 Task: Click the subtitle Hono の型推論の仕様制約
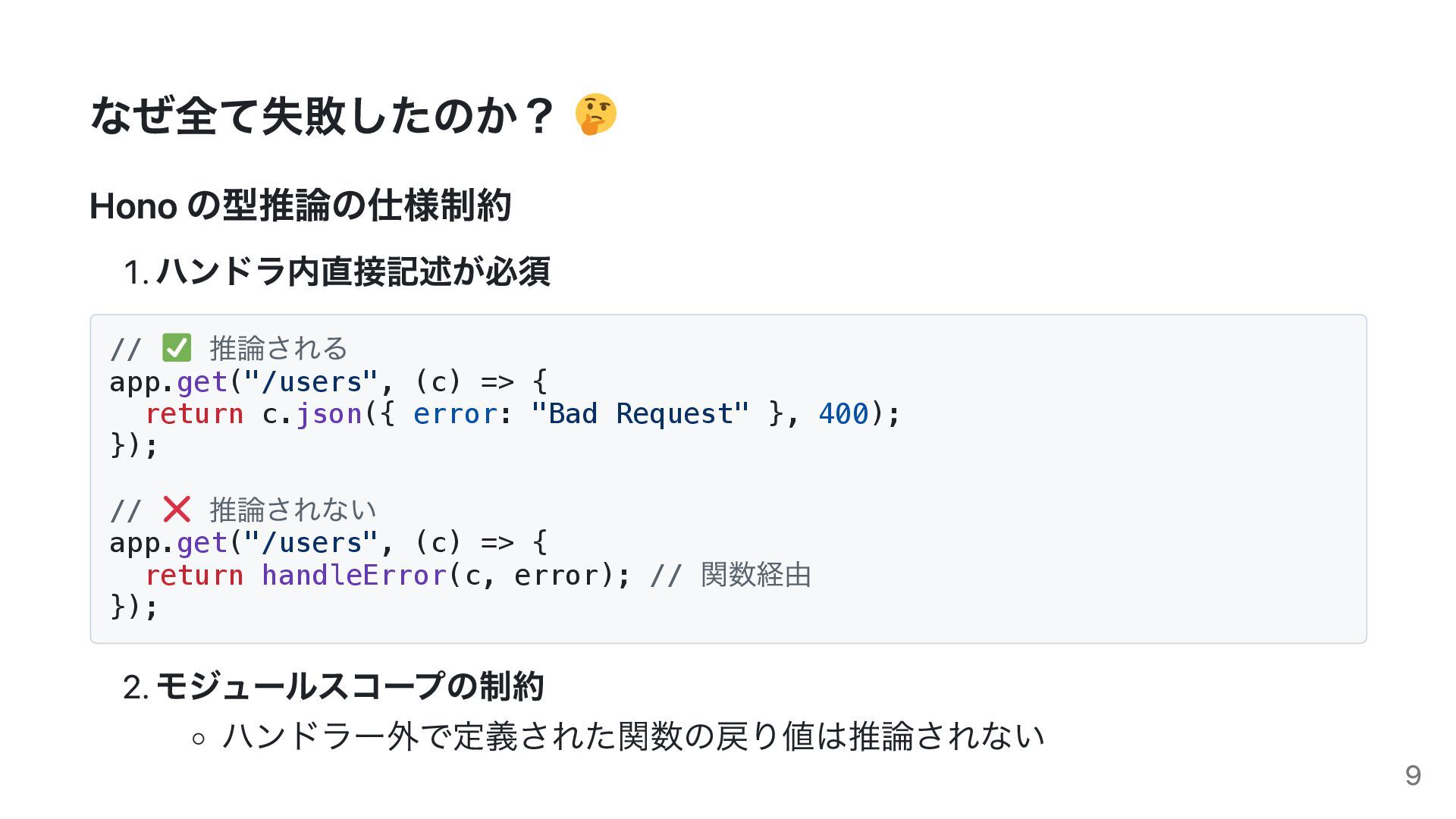coord(300,206)
